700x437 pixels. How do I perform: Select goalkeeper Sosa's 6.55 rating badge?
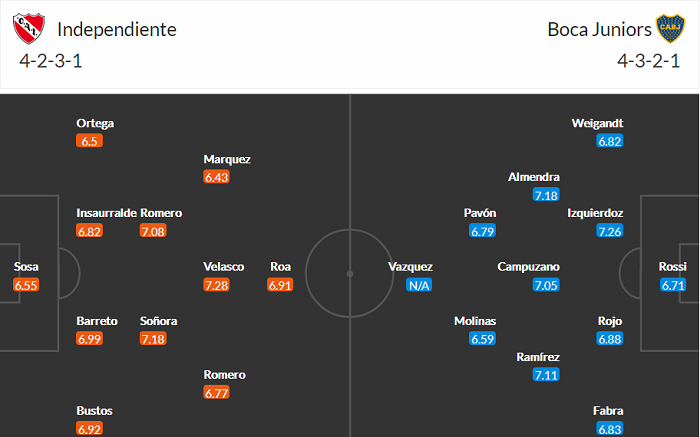pos(27,285)
